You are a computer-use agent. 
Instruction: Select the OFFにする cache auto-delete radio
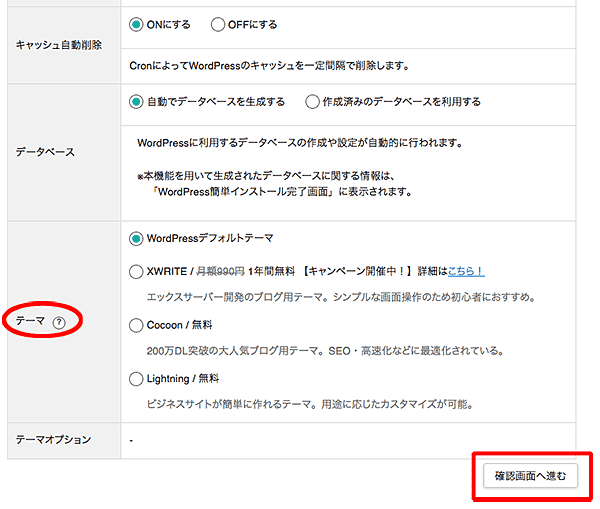218,25
